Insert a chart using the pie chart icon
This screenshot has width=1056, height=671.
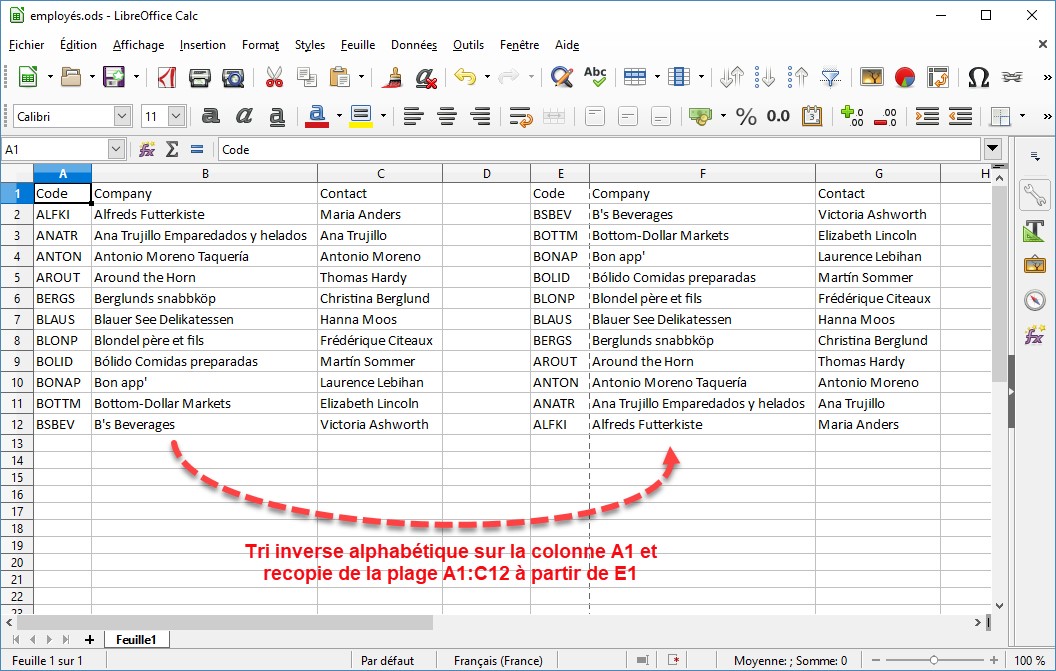click(905, 77)
